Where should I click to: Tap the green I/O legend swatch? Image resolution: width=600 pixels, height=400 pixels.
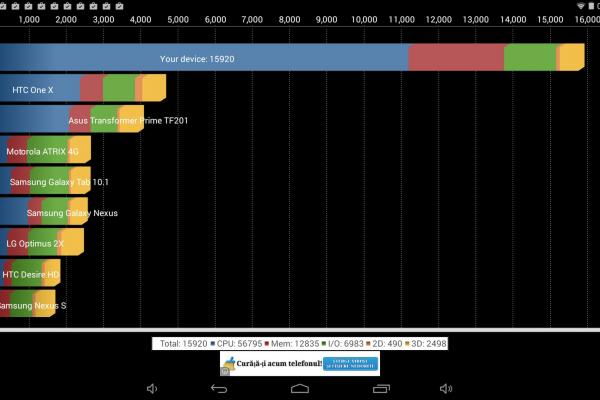pyautogui.click(x=324, y=343)
